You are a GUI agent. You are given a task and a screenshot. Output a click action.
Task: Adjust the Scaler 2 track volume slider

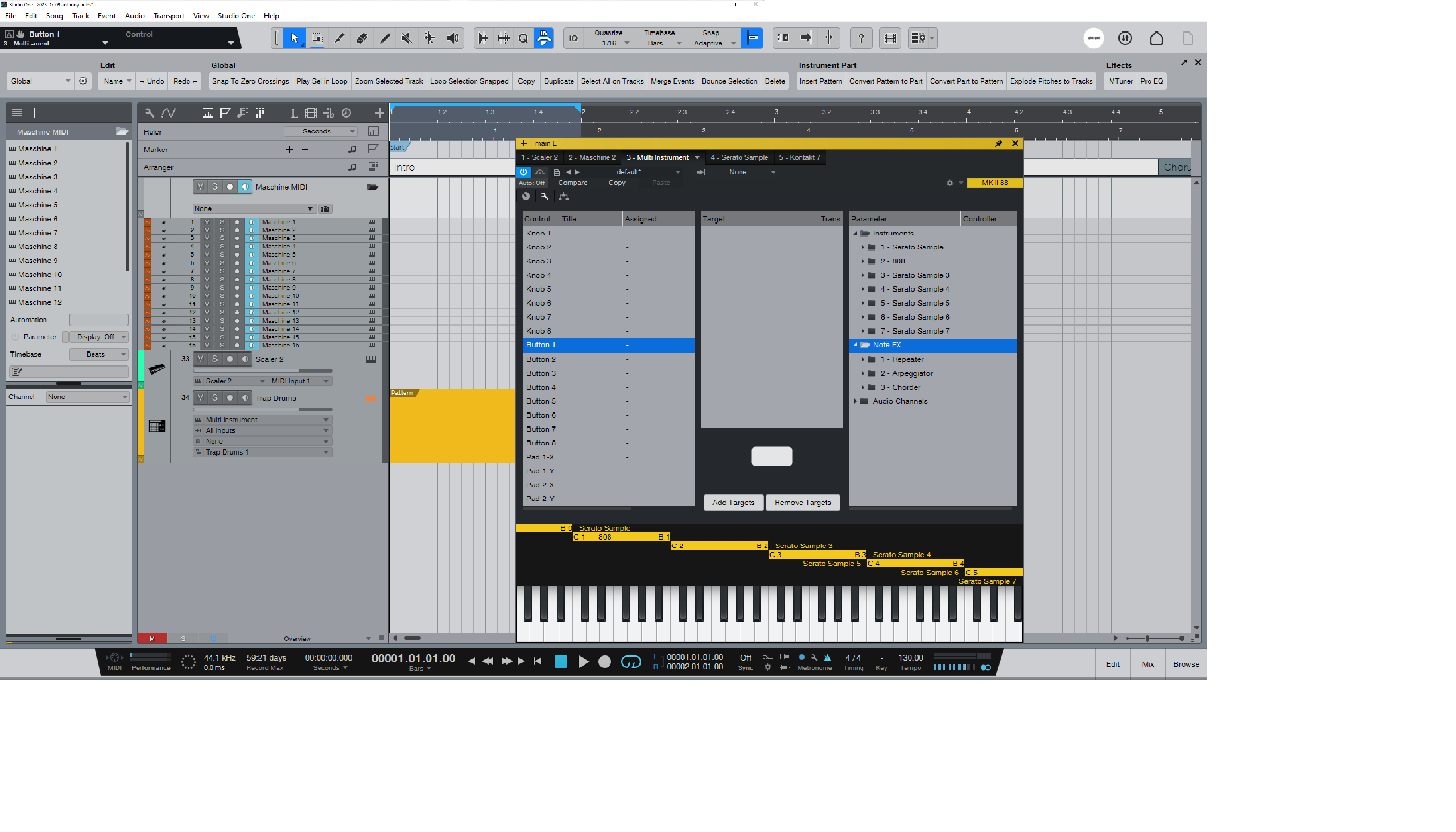click(263, 370)
